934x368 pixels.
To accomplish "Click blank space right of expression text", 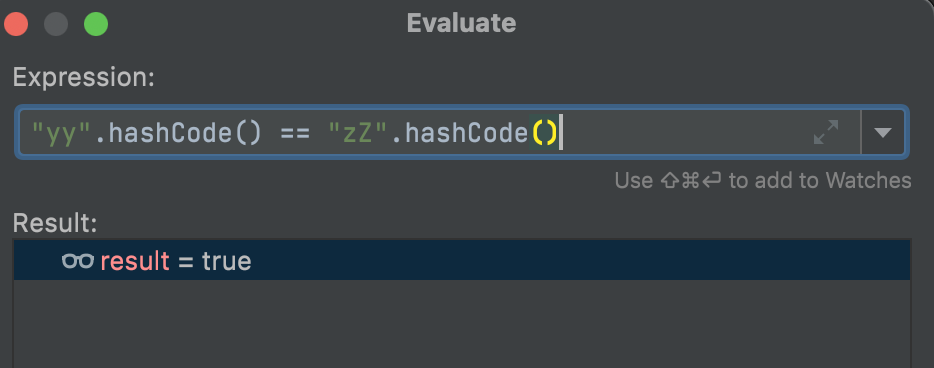I will (685, 132).
